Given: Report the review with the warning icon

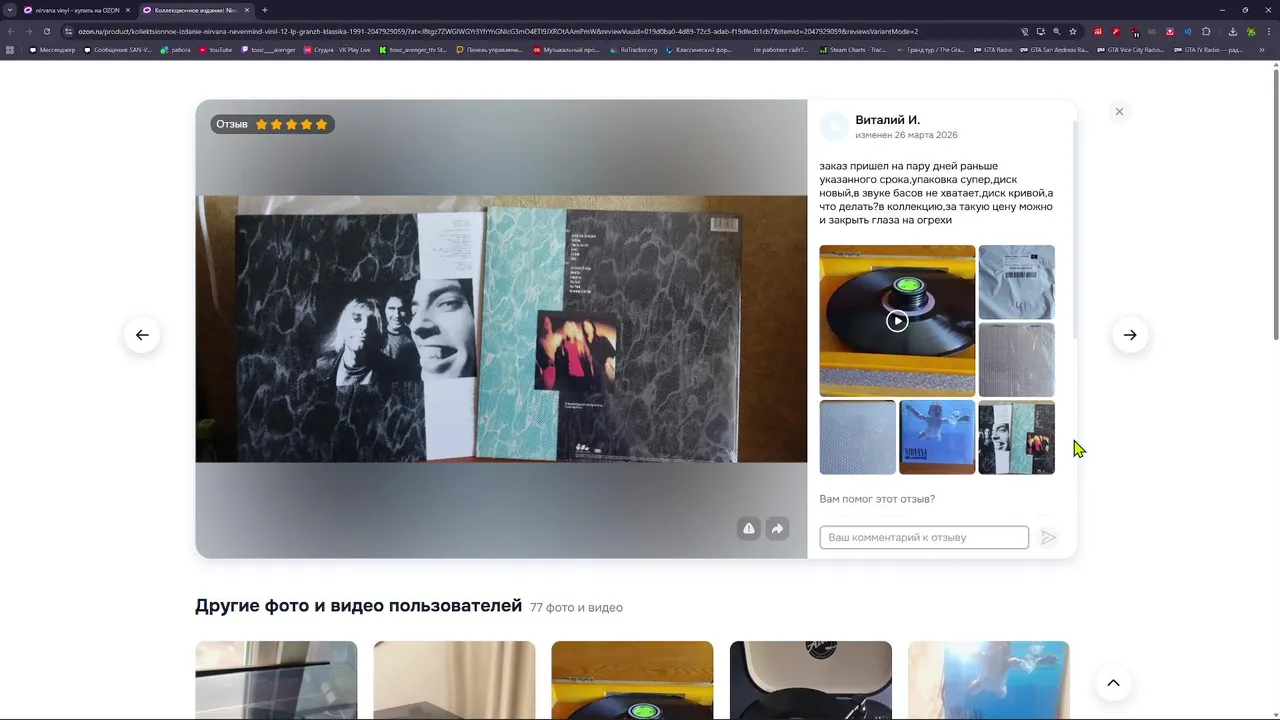Looking at the screenshot, I should click(748, 529).
